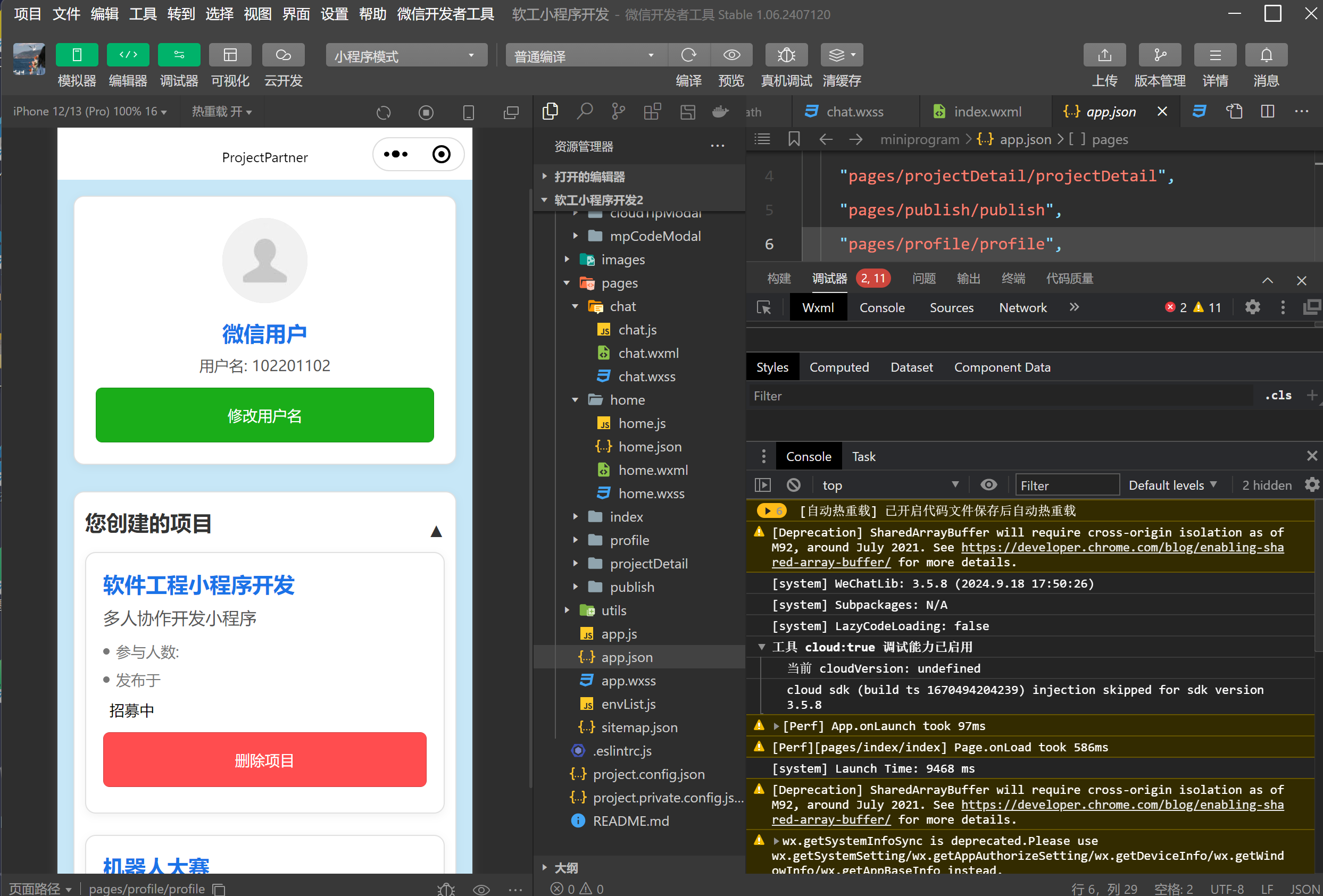The image size is (1323, 896).
Task: Open the 小程序模式 dropdown
Action: 406,56
